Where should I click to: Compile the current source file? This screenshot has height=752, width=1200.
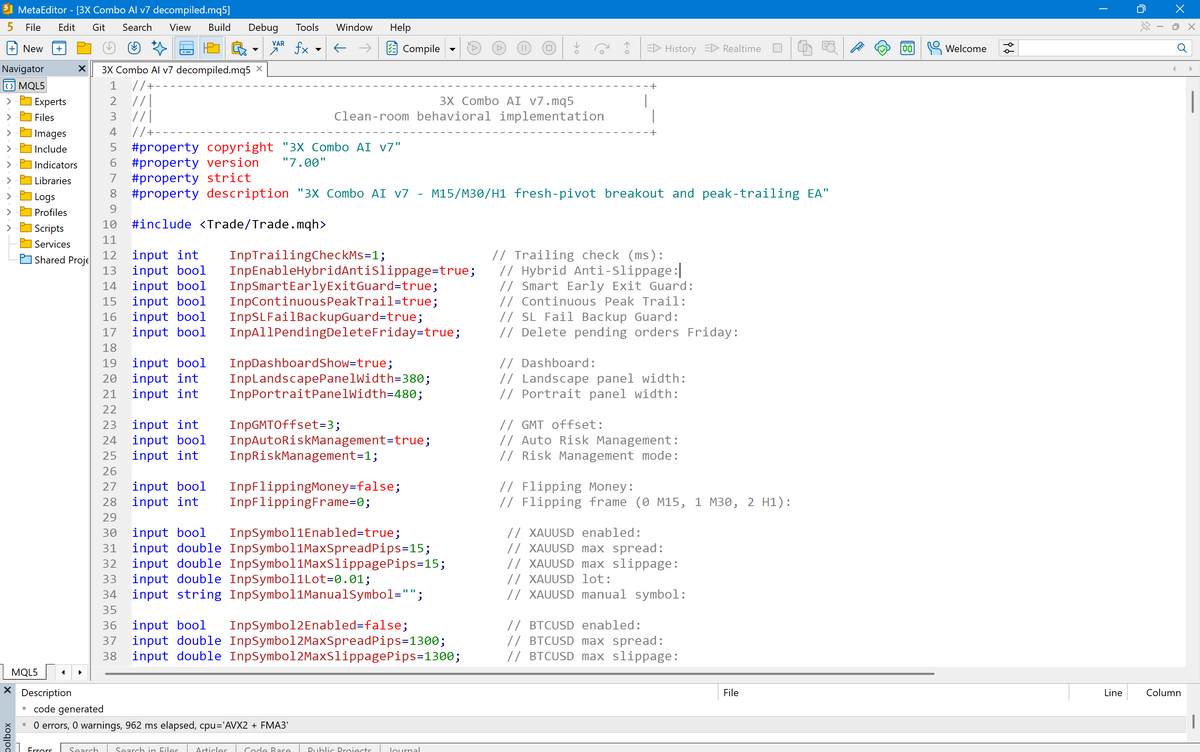click(x=414, y=48)
